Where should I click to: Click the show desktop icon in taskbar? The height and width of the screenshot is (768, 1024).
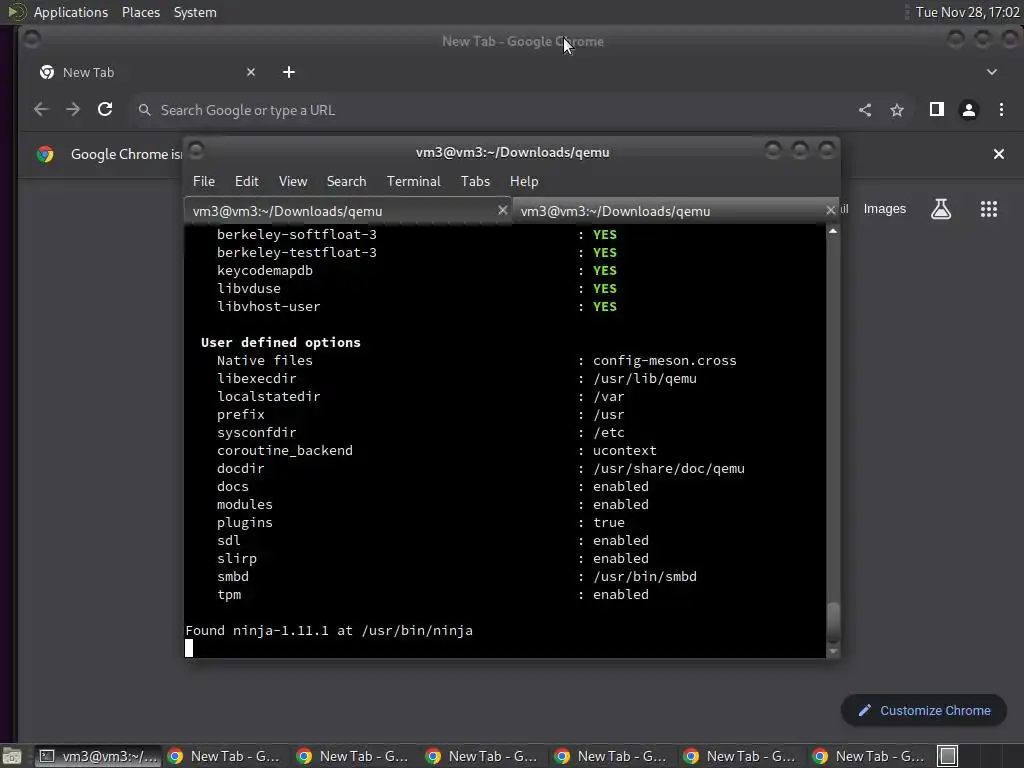[x=11, y=756]
